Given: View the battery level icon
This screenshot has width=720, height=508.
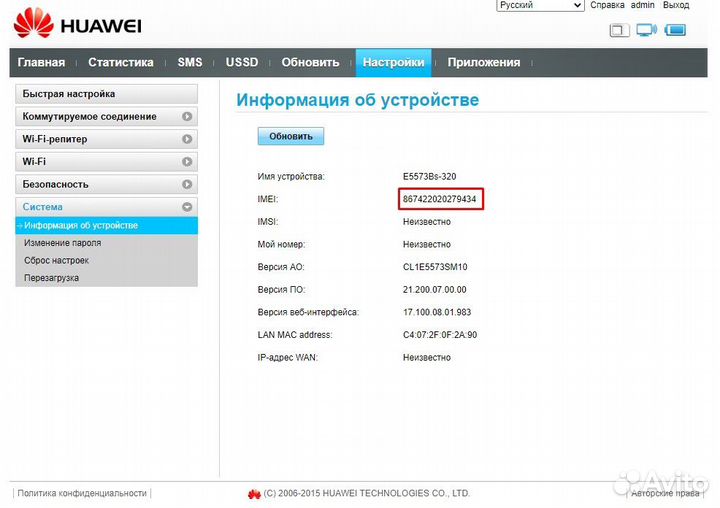Looking at the screenshot, I should pos(675,30).
